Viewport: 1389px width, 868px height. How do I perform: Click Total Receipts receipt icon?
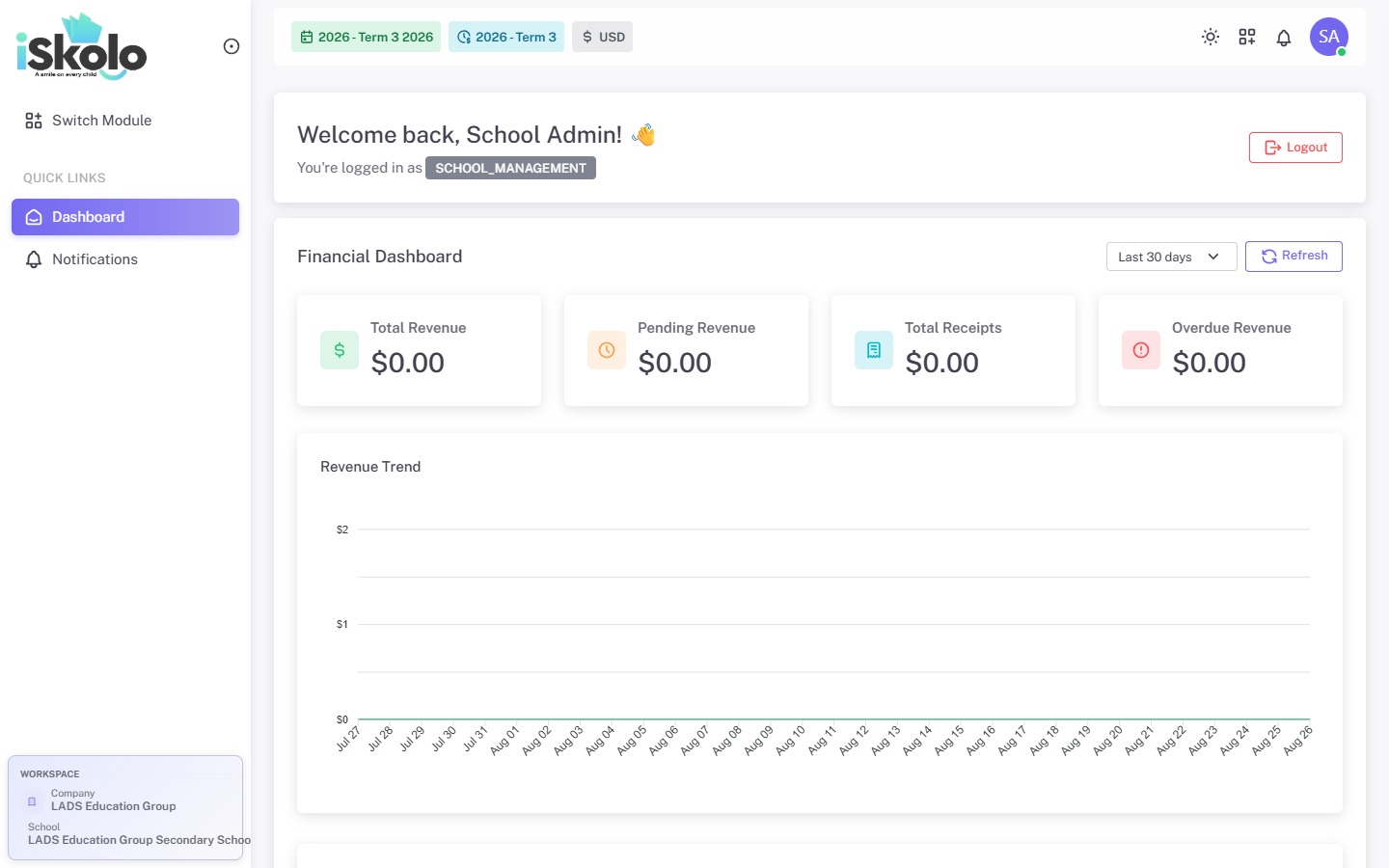pos(874,350)
